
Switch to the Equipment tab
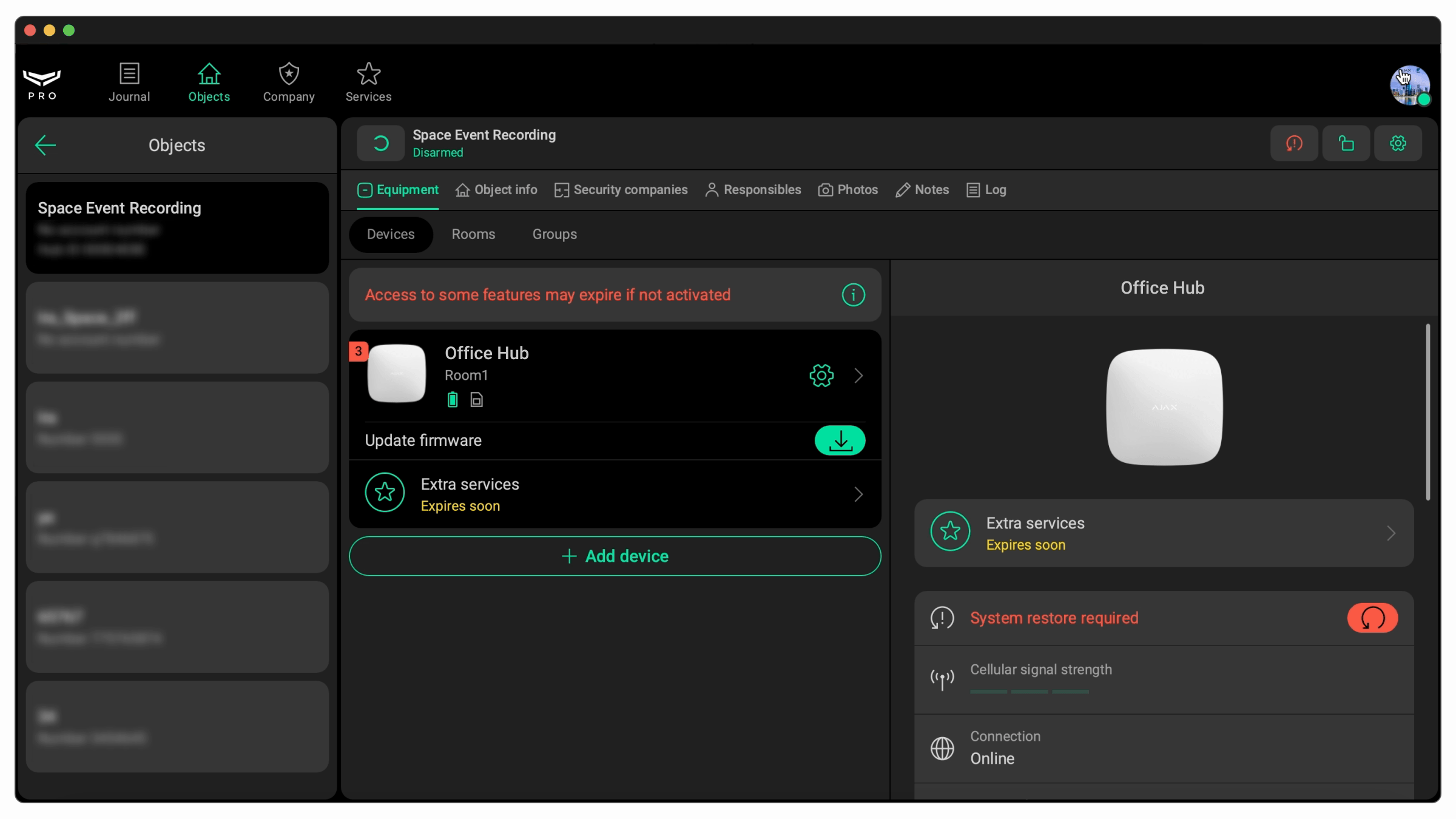[398, 190]
